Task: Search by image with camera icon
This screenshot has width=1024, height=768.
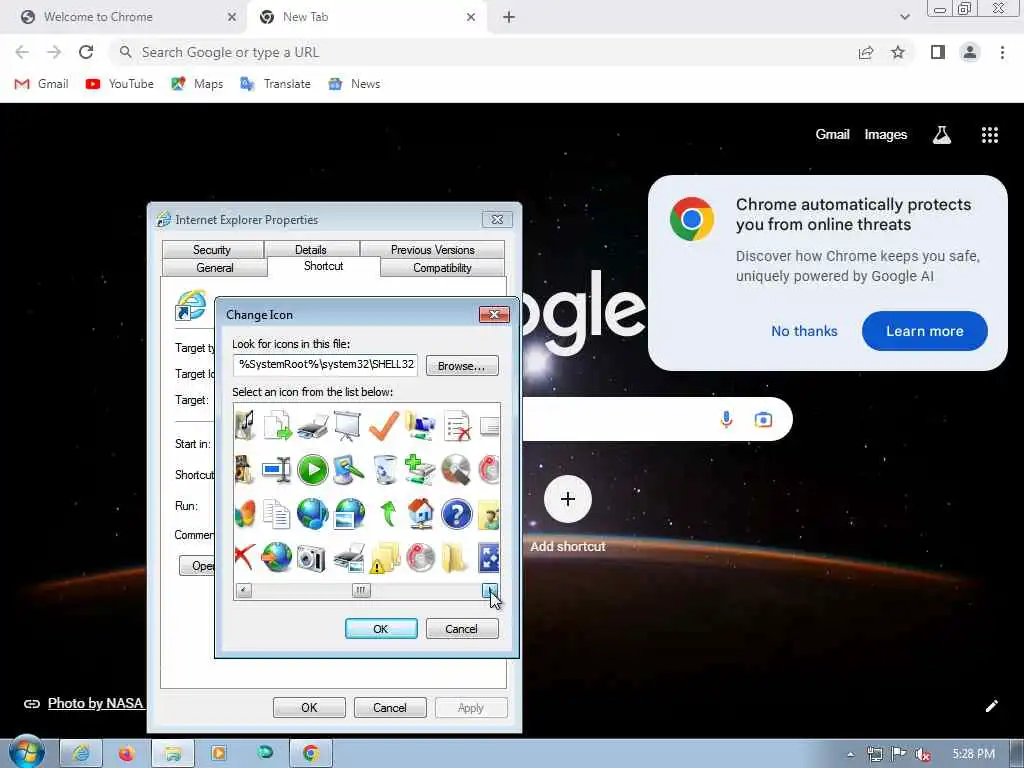Action: tap(763, 419)
